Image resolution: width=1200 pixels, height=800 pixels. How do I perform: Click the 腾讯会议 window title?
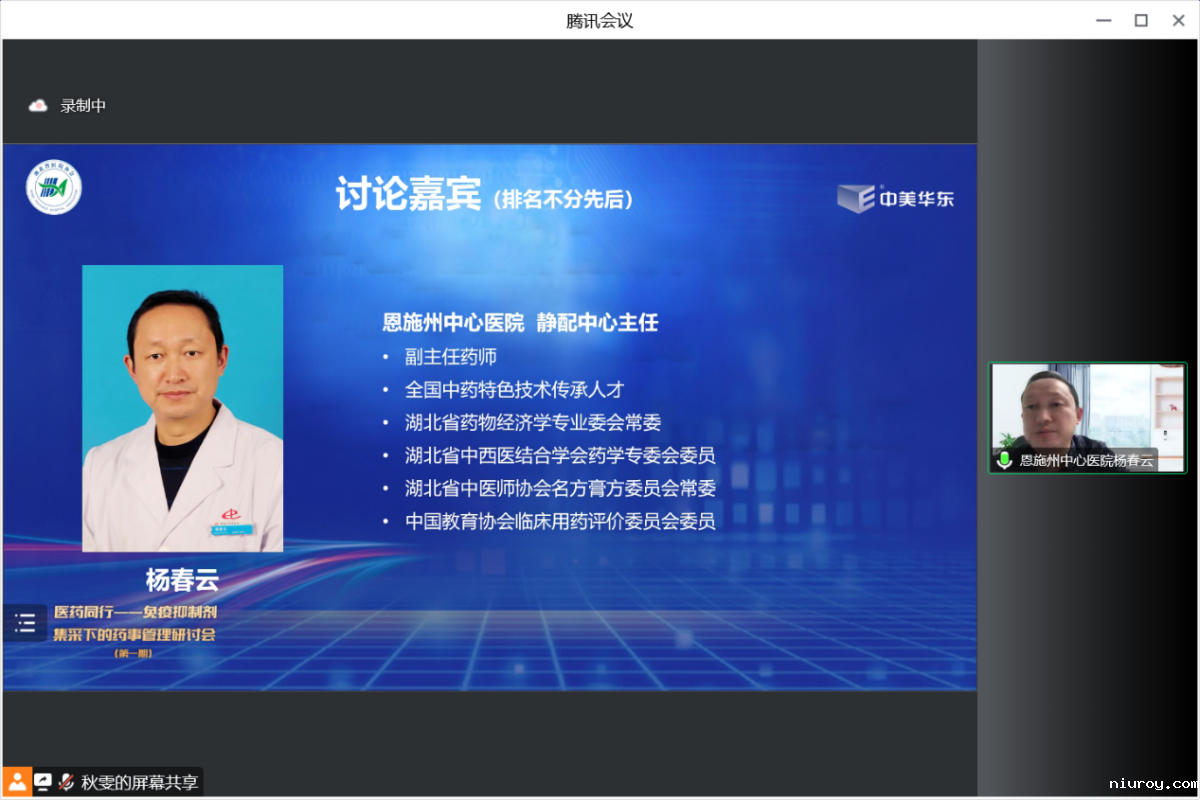599,20
